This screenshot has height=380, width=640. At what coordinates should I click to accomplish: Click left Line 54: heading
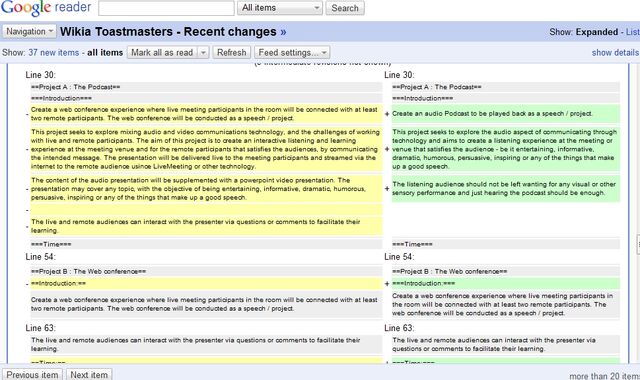tap(40, 257)
